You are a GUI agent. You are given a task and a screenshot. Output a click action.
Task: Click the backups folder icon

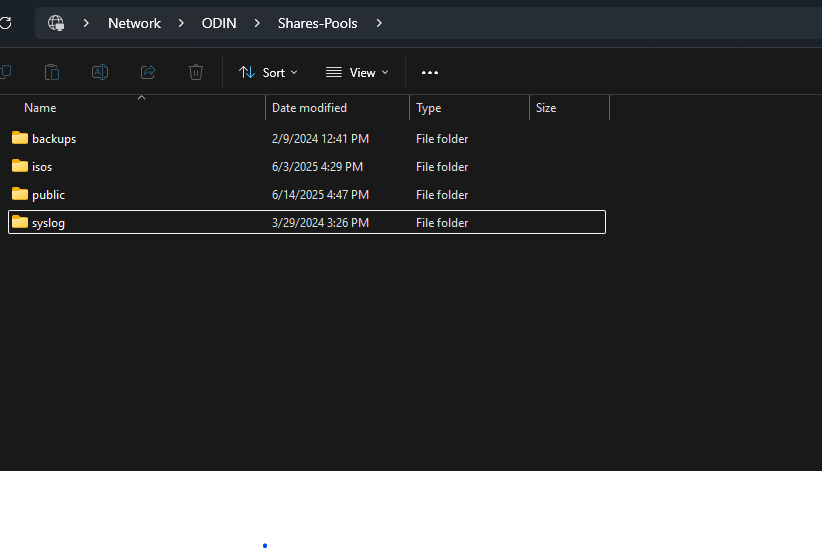20,138
